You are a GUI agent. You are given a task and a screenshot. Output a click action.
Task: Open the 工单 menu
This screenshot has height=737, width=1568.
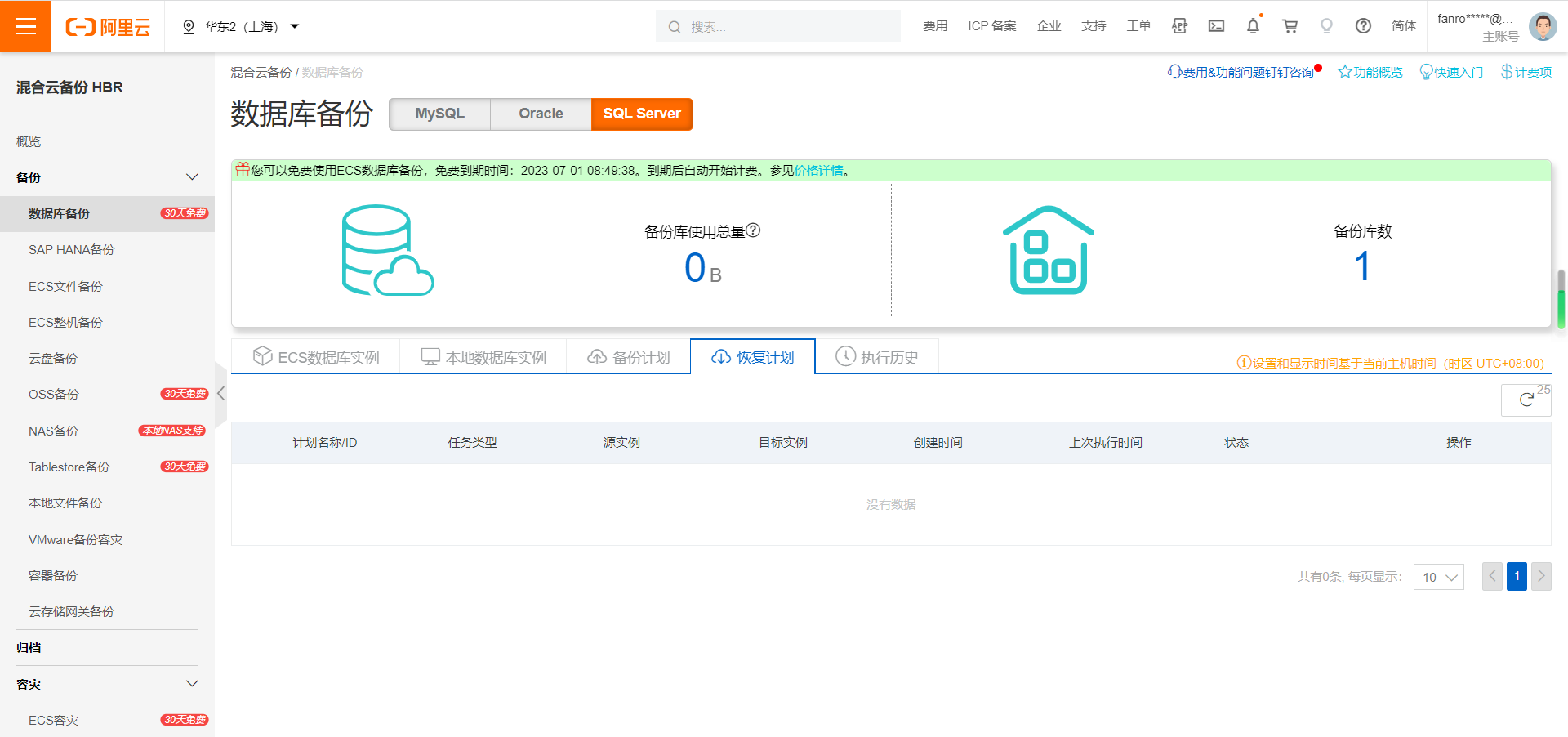click(x=1138, y=26)
